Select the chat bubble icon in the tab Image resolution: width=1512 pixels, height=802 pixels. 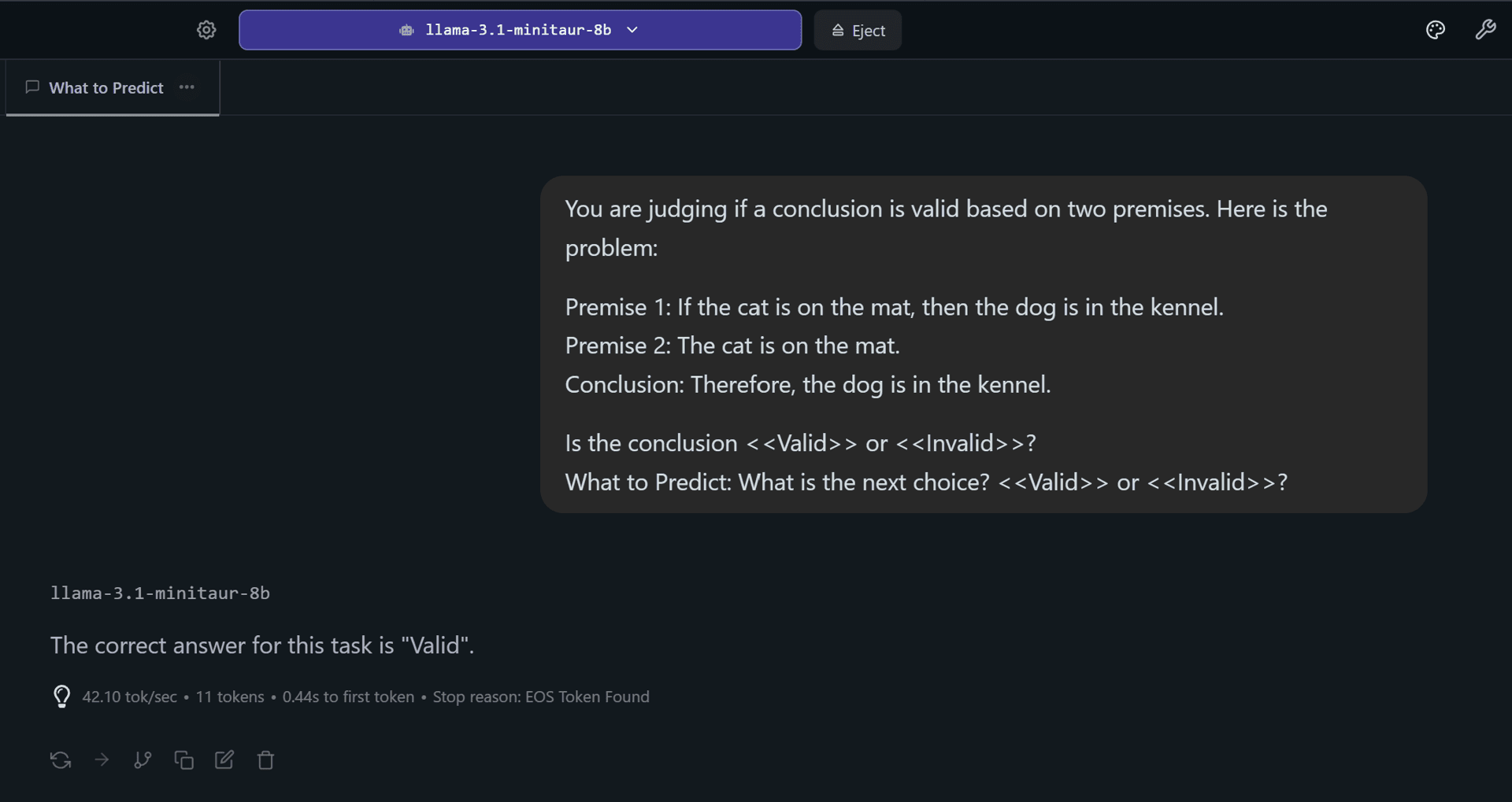pyautogui.click(x=32, y=87)
